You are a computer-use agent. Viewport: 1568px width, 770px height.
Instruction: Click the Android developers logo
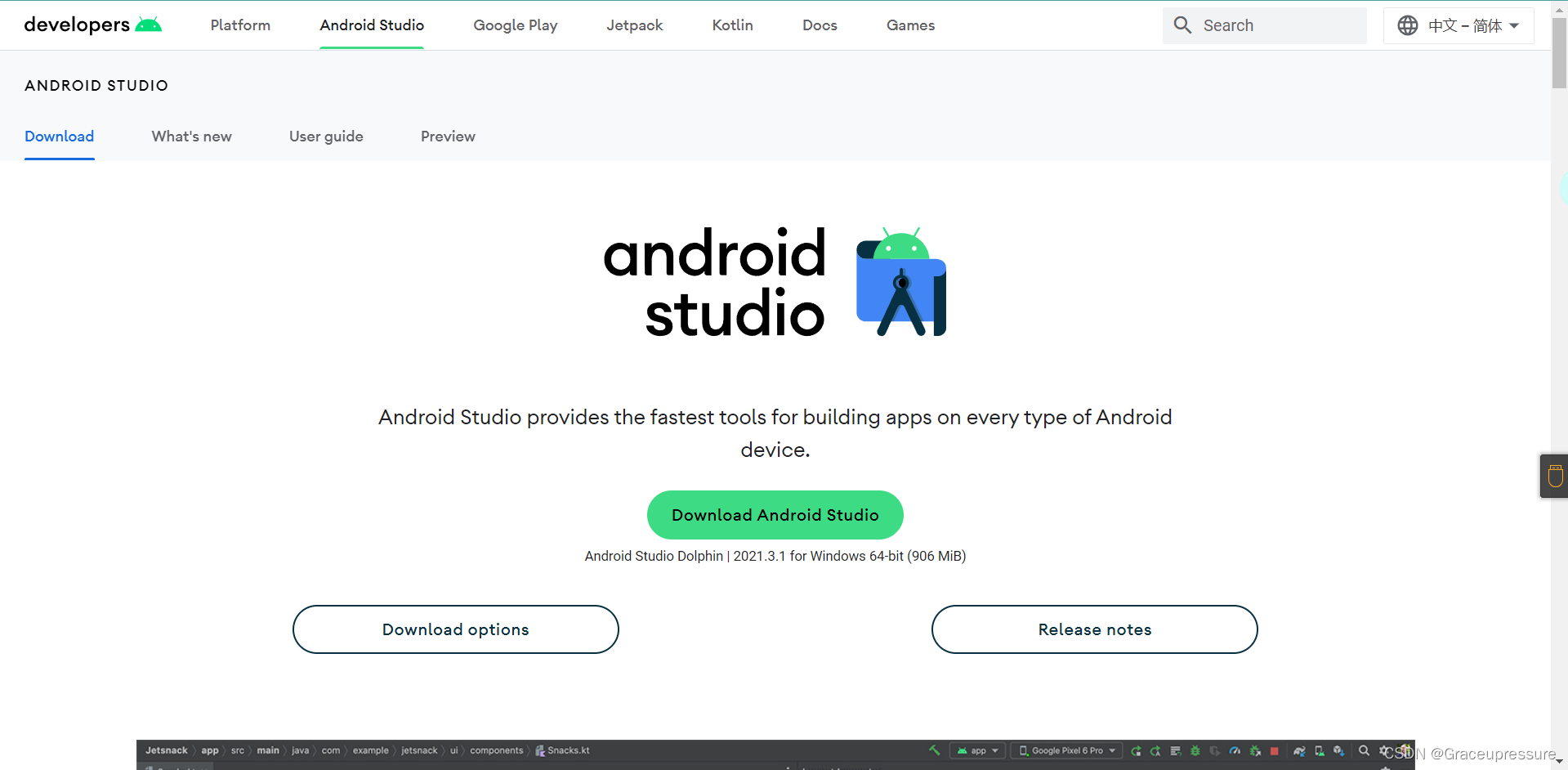tap(92, 25)
